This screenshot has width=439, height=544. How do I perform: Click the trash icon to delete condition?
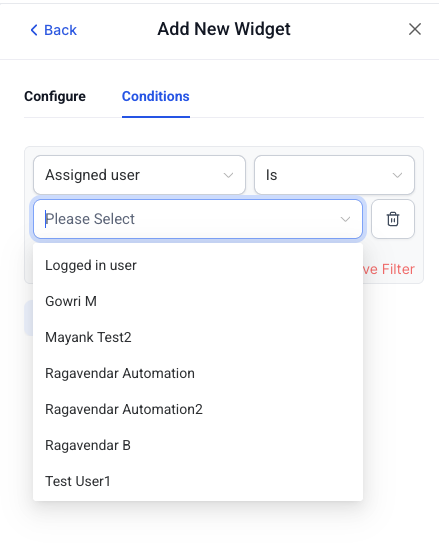point(392,219)
